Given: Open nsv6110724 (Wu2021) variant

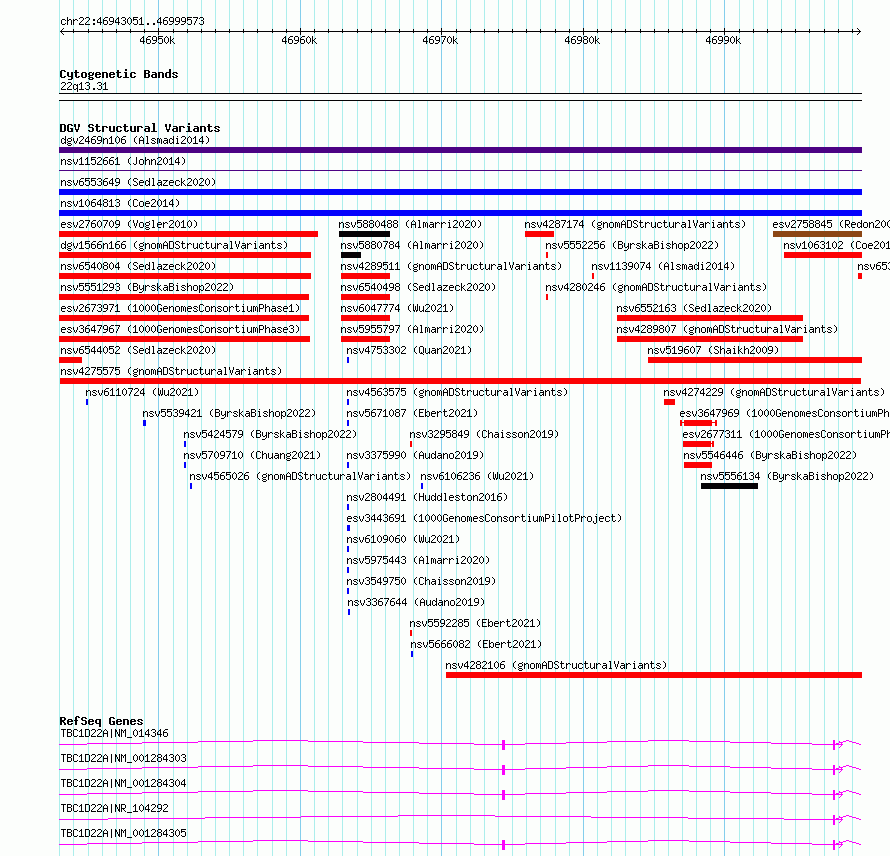Looking at the screenshot, I should click(142, 392).
